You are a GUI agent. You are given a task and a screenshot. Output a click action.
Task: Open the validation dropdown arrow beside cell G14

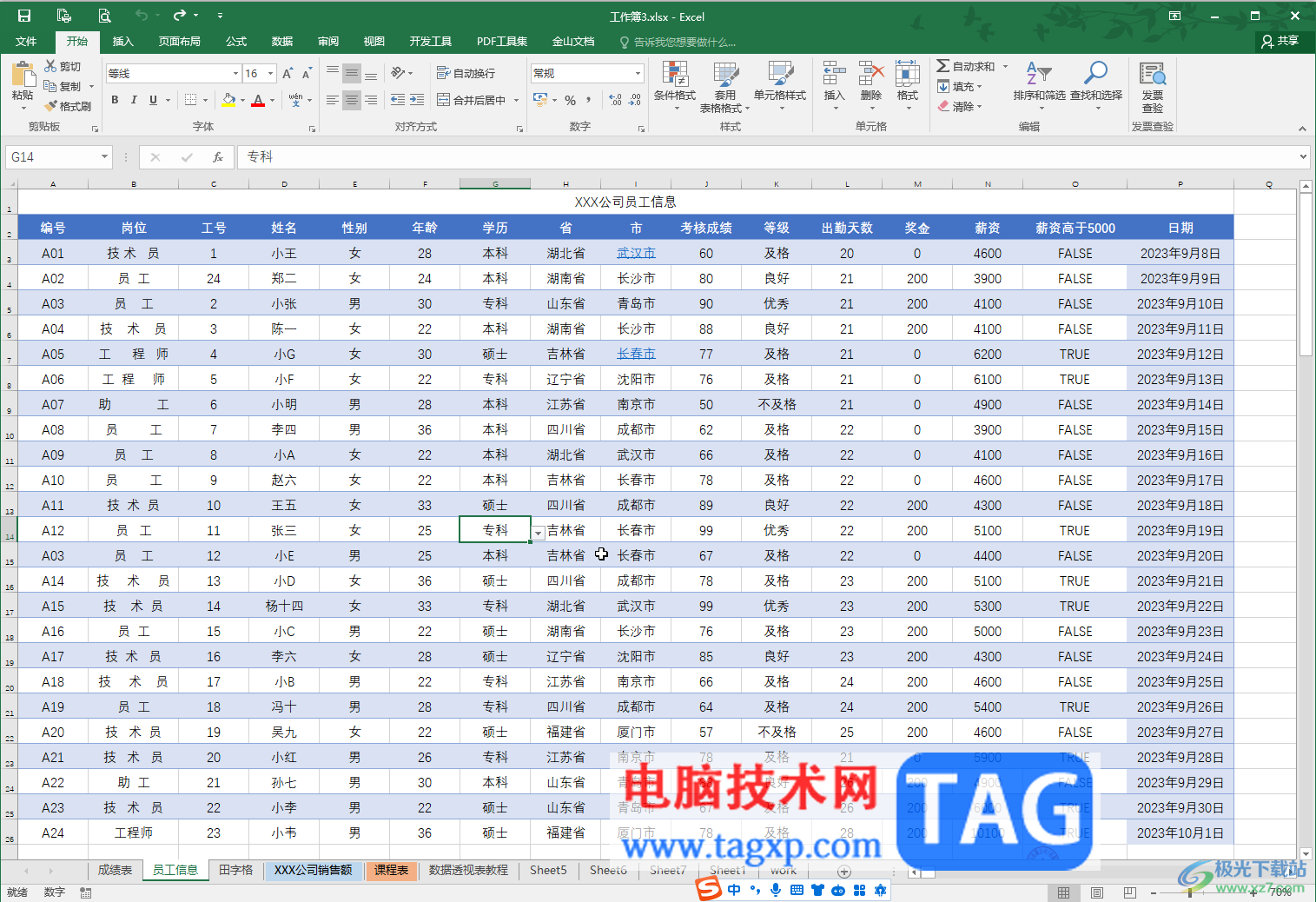tap(539, 533)
